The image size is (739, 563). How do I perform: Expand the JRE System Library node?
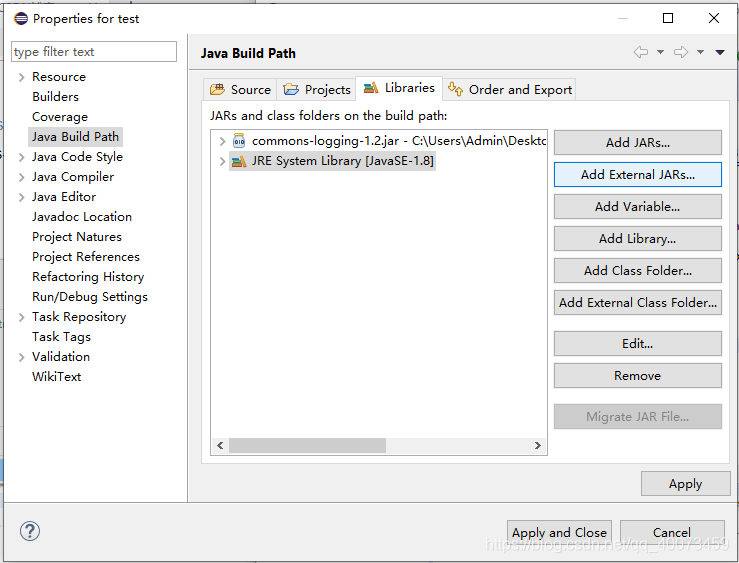222,161
